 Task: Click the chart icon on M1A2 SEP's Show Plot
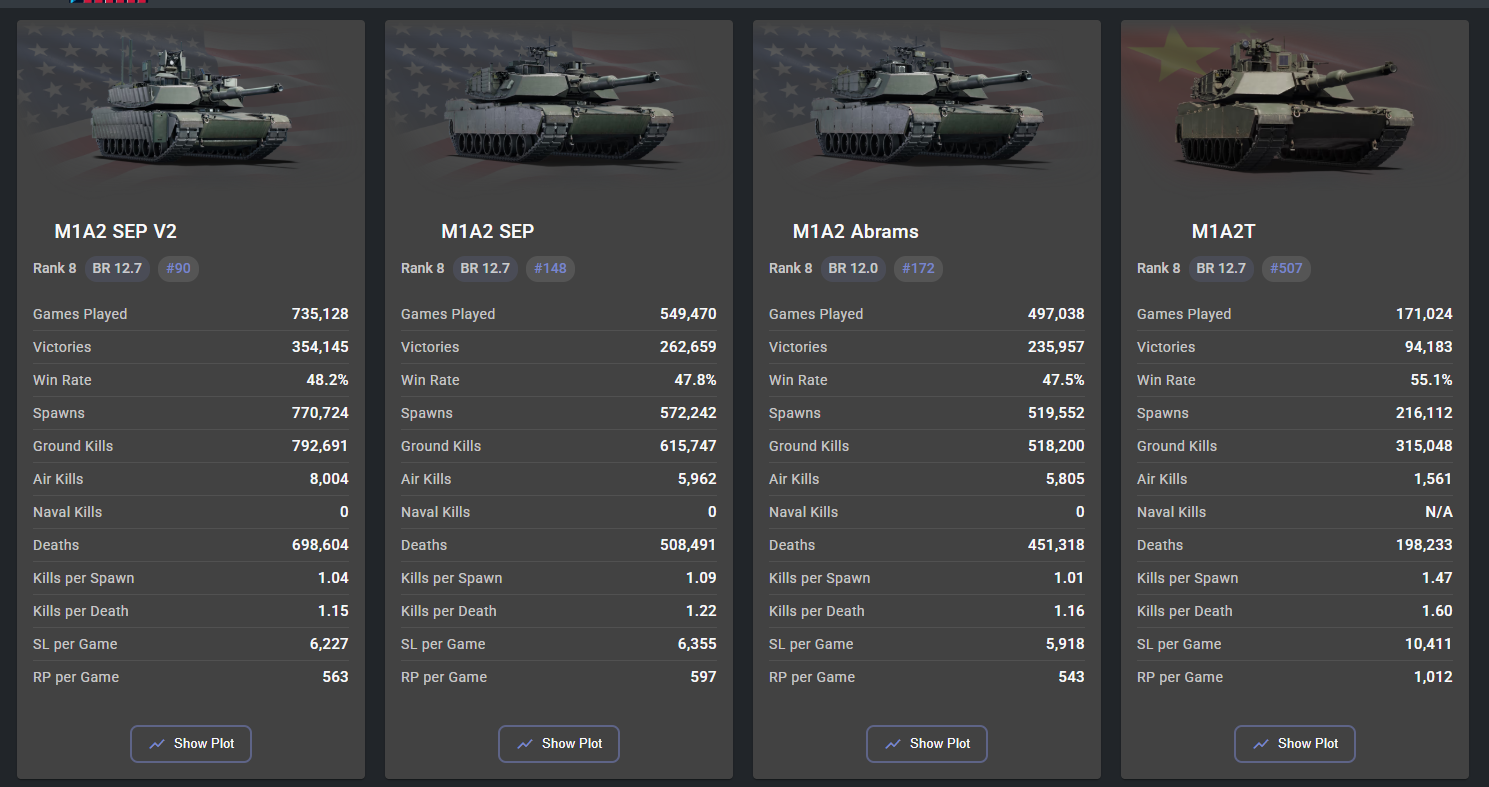525,744
